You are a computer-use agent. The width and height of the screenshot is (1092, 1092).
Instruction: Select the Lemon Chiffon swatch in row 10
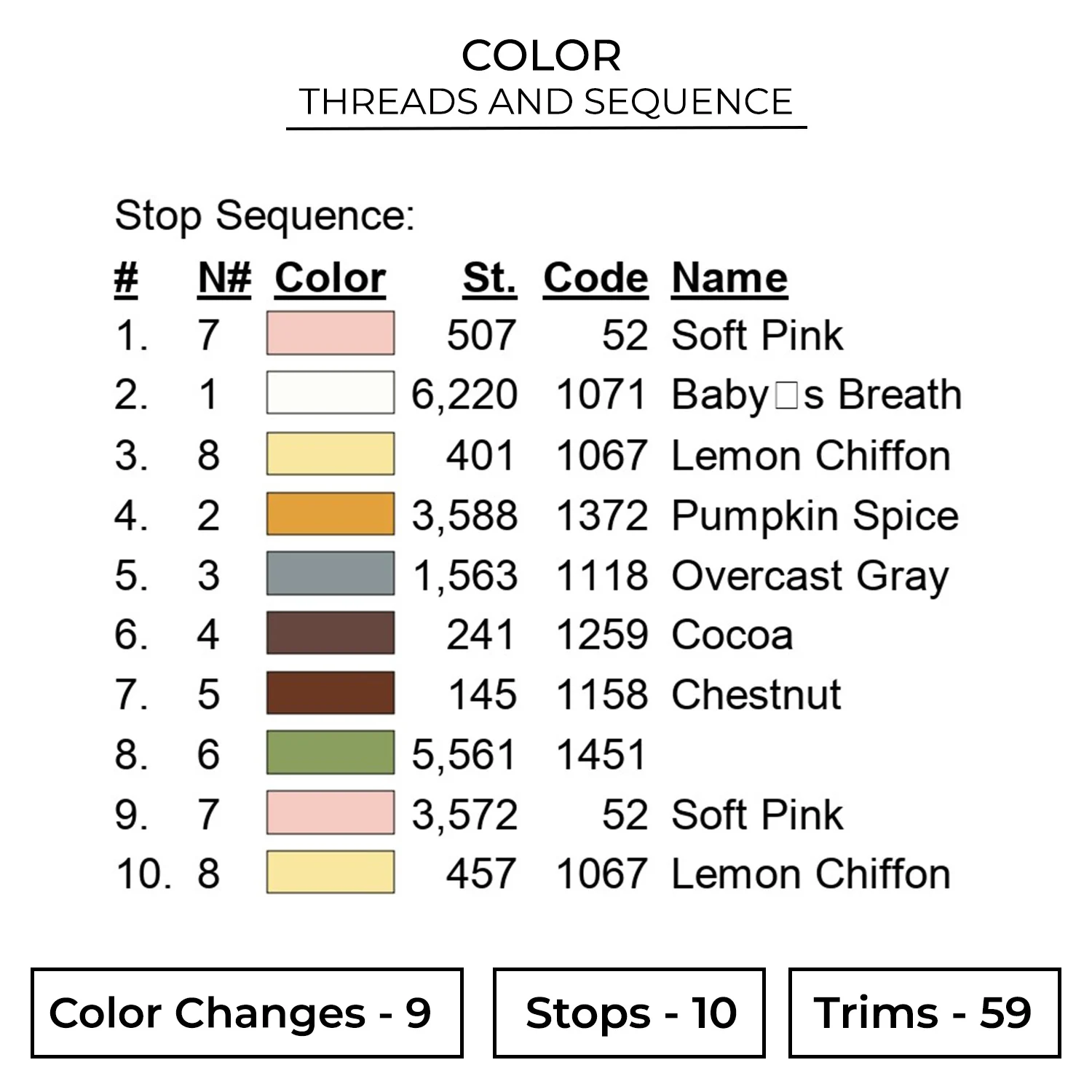pyautogui.click(x=331, y=872)
